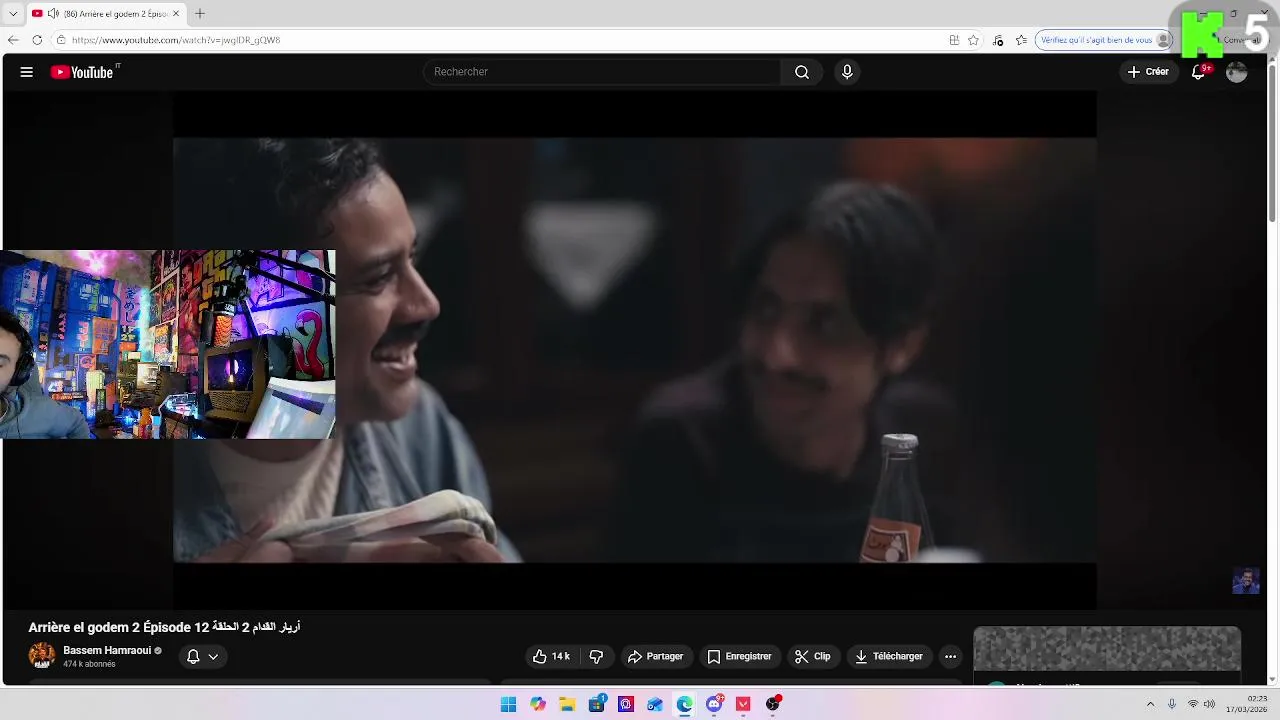Open the Windows Start menu

[x=508, y=704]
